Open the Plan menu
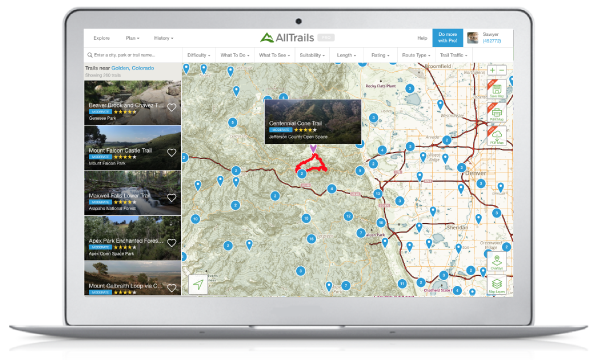The height and width of the screenshot is (360, 600). 132,38
